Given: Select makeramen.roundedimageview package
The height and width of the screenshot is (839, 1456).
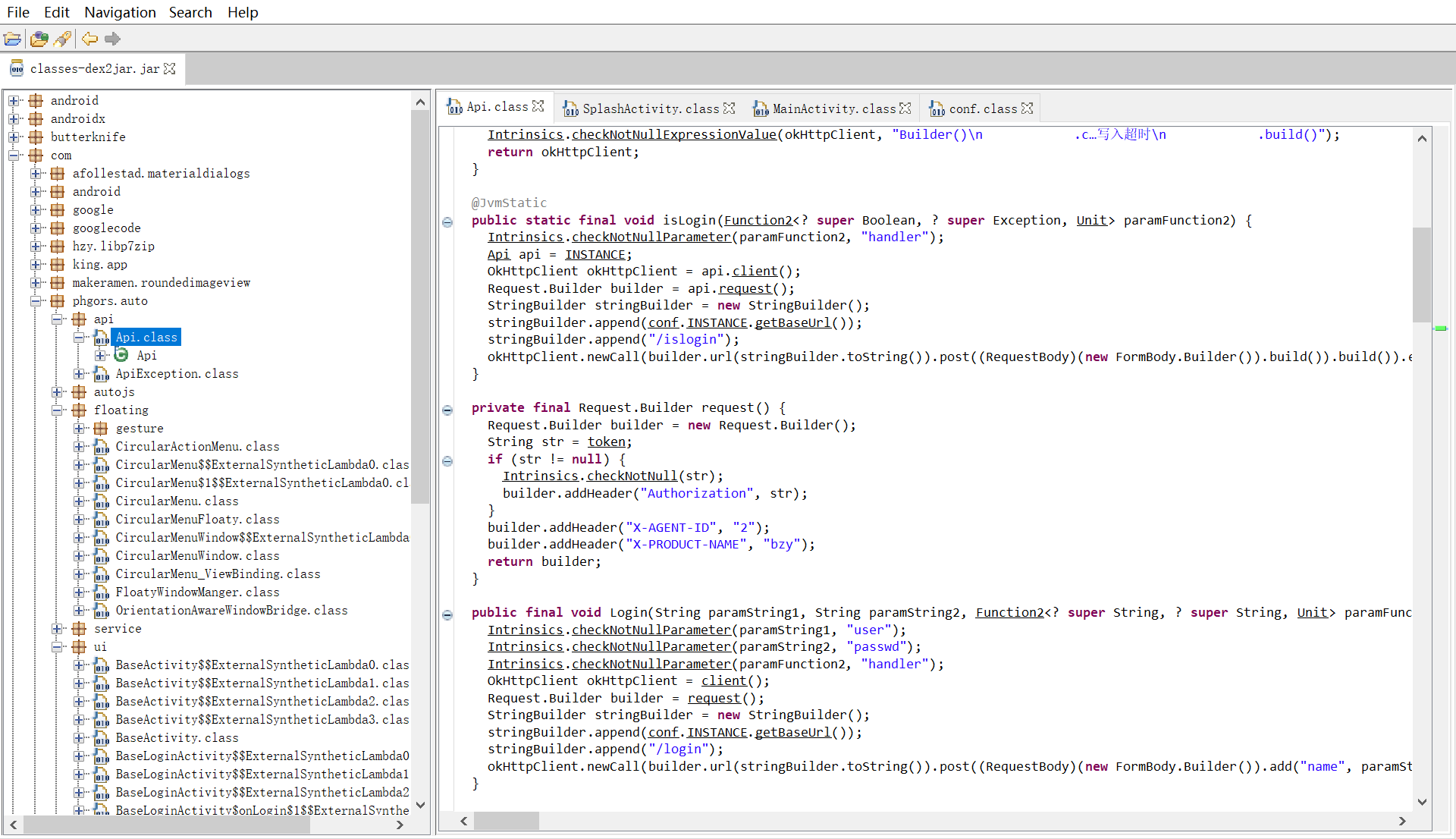Looking at the screenshot, I should click(x=161, y=282).
